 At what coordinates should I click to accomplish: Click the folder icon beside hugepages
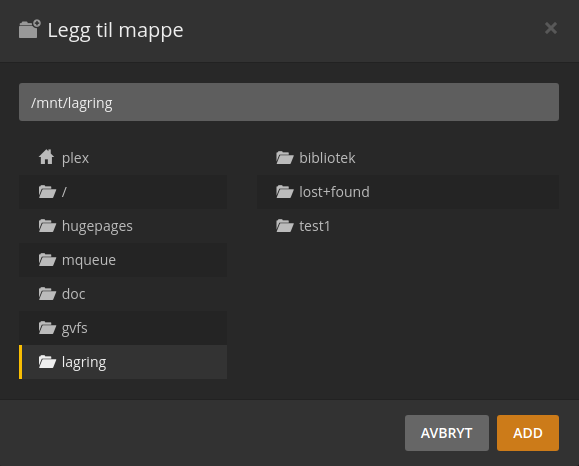tap(47, 226)
